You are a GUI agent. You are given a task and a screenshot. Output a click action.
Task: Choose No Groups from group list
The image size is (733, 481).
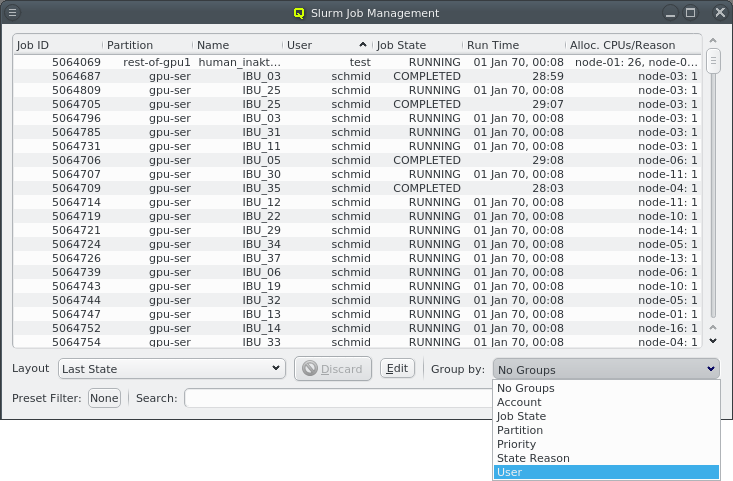[x=606, y=388]
